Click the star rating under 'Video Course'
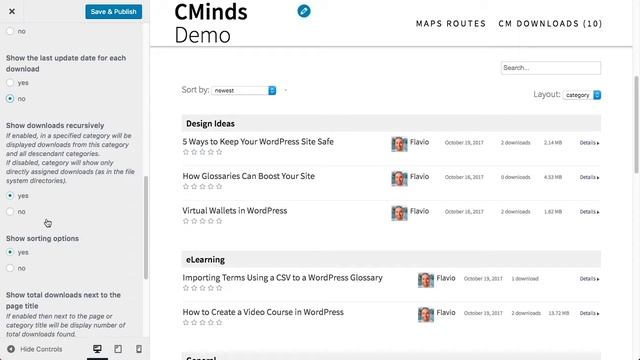The height and width of the screenshot is (360, 640). click(x=202, y=322)
